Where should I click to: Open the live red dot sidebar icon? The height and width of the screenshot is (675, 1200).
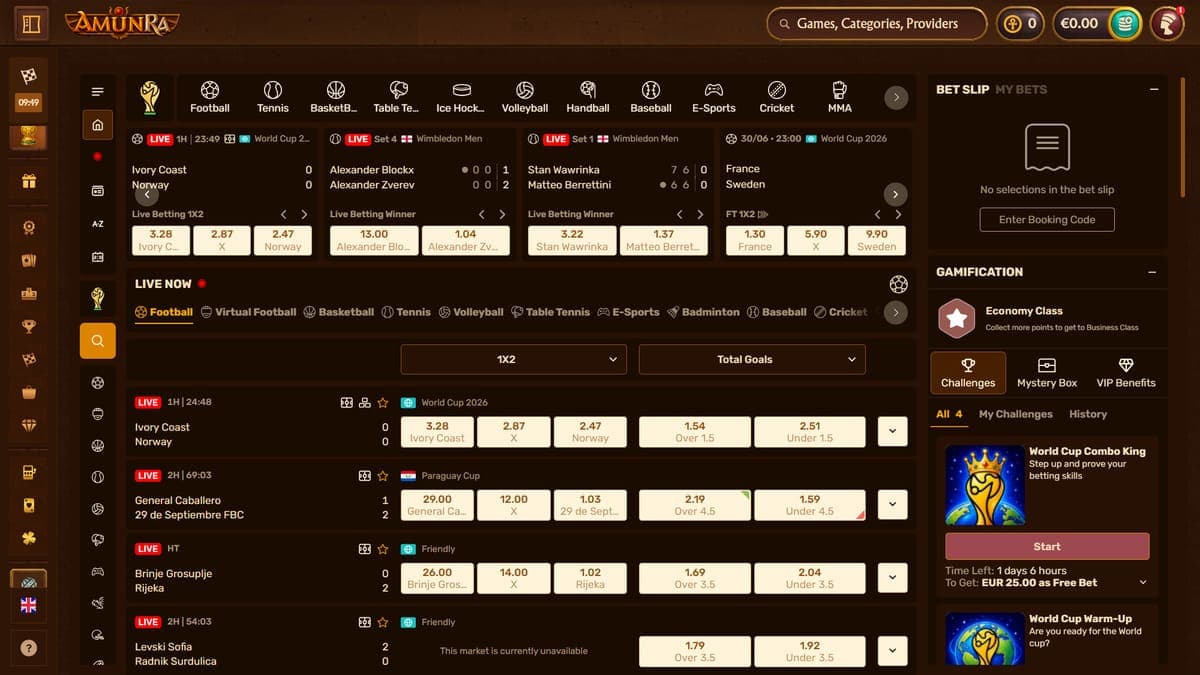(97, 157)
